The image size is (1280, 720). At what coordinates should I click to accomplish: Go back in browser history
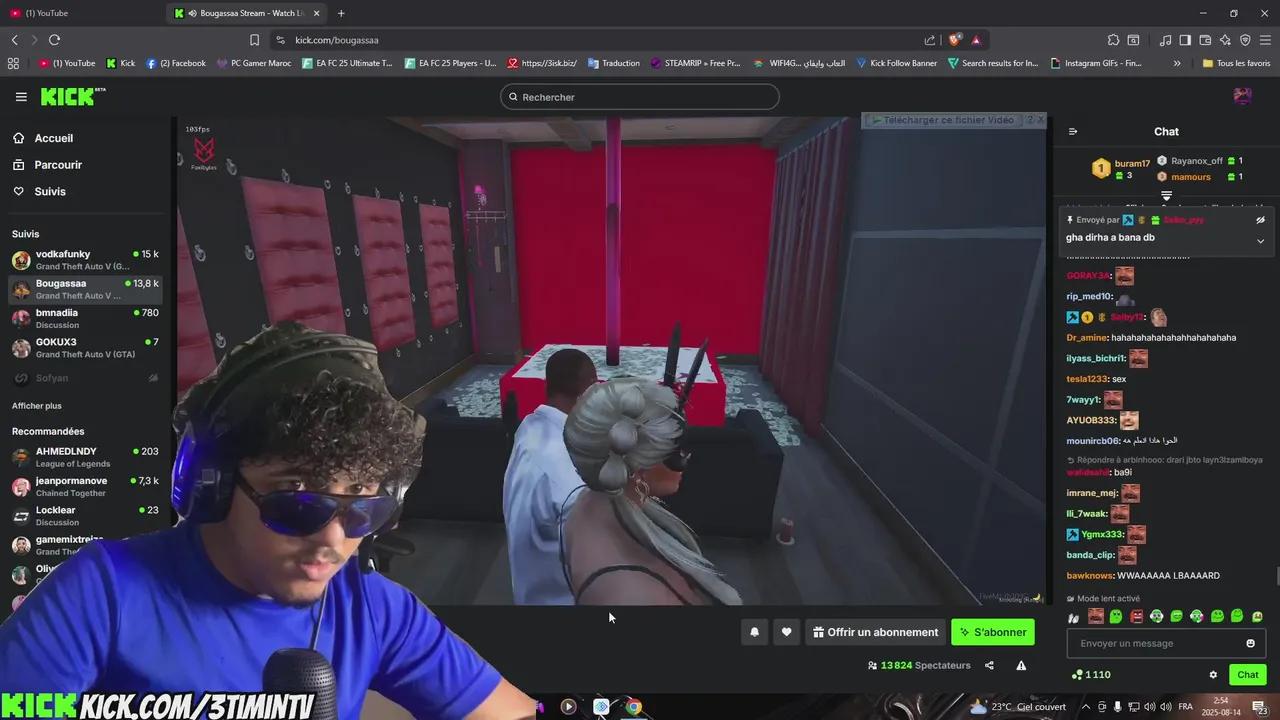[14, 40]
